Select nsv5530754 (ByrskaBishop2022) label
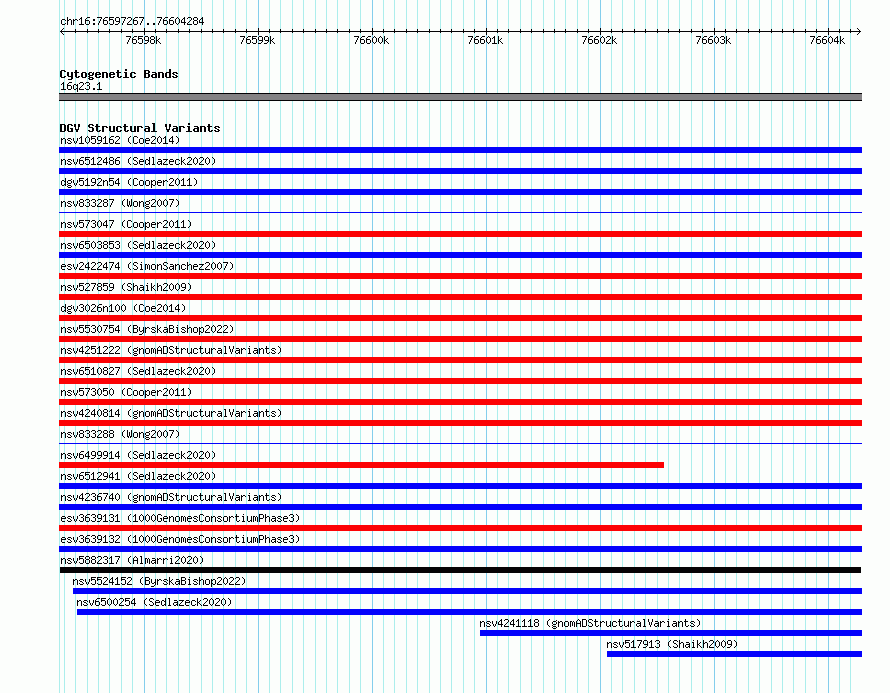Screen dimensions: 890x693 [147, 329]
